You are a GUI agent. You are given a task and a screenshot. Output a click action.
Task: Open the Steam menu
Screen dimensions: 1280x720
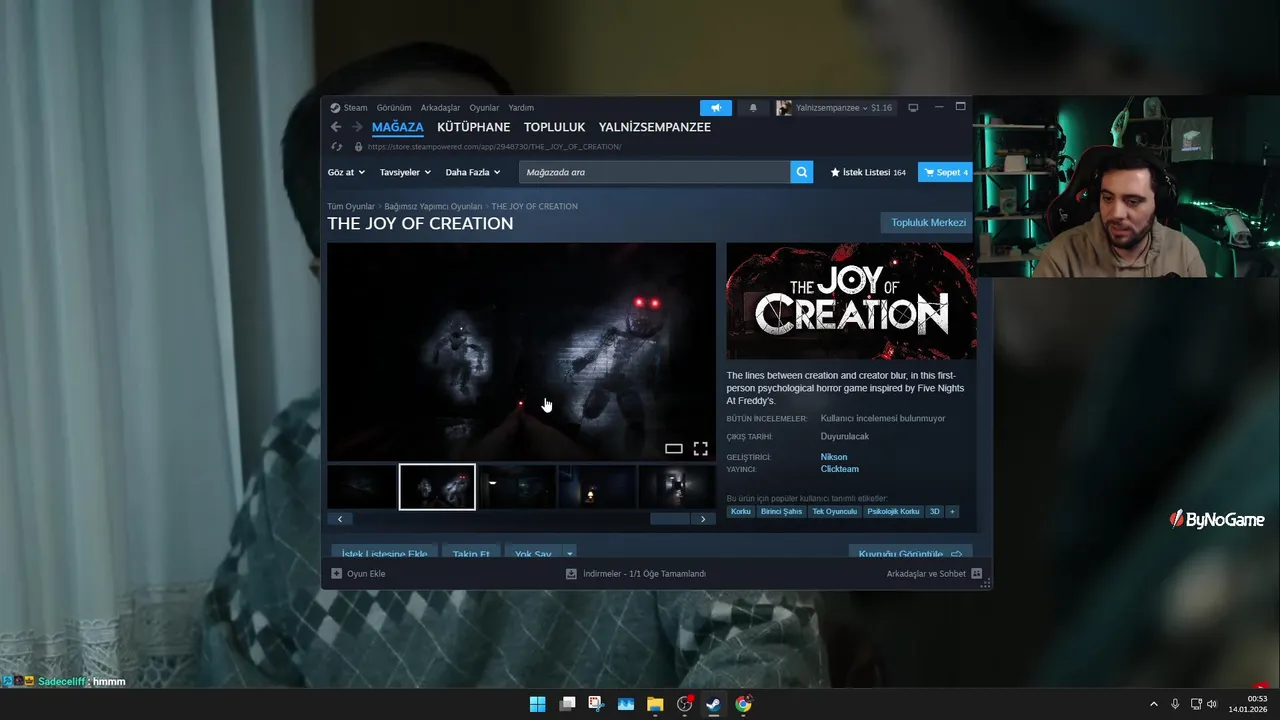coord(349,108)
